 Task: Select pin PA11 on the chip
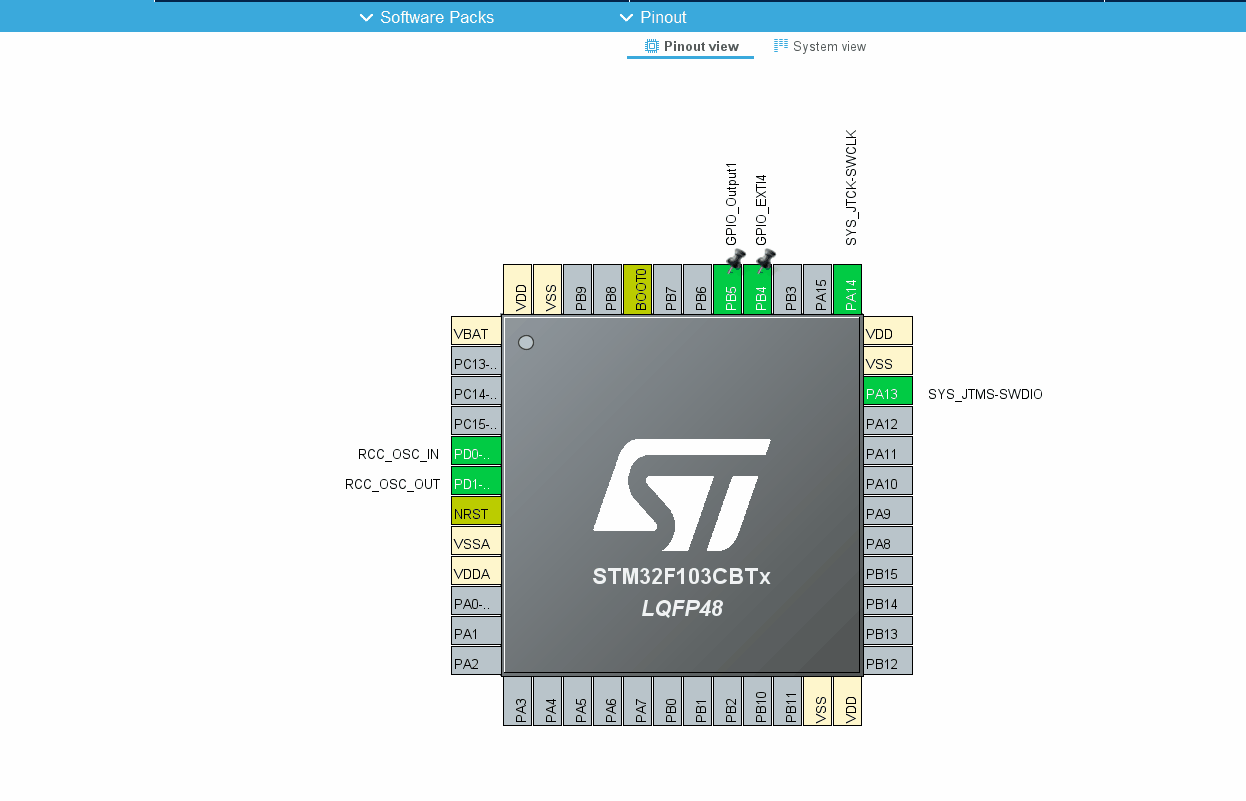(x=888, y=451)
